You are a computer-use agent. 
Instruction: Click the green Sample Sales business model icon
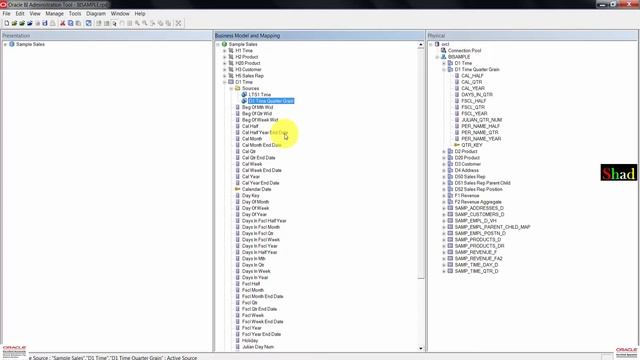click(224, 44)
